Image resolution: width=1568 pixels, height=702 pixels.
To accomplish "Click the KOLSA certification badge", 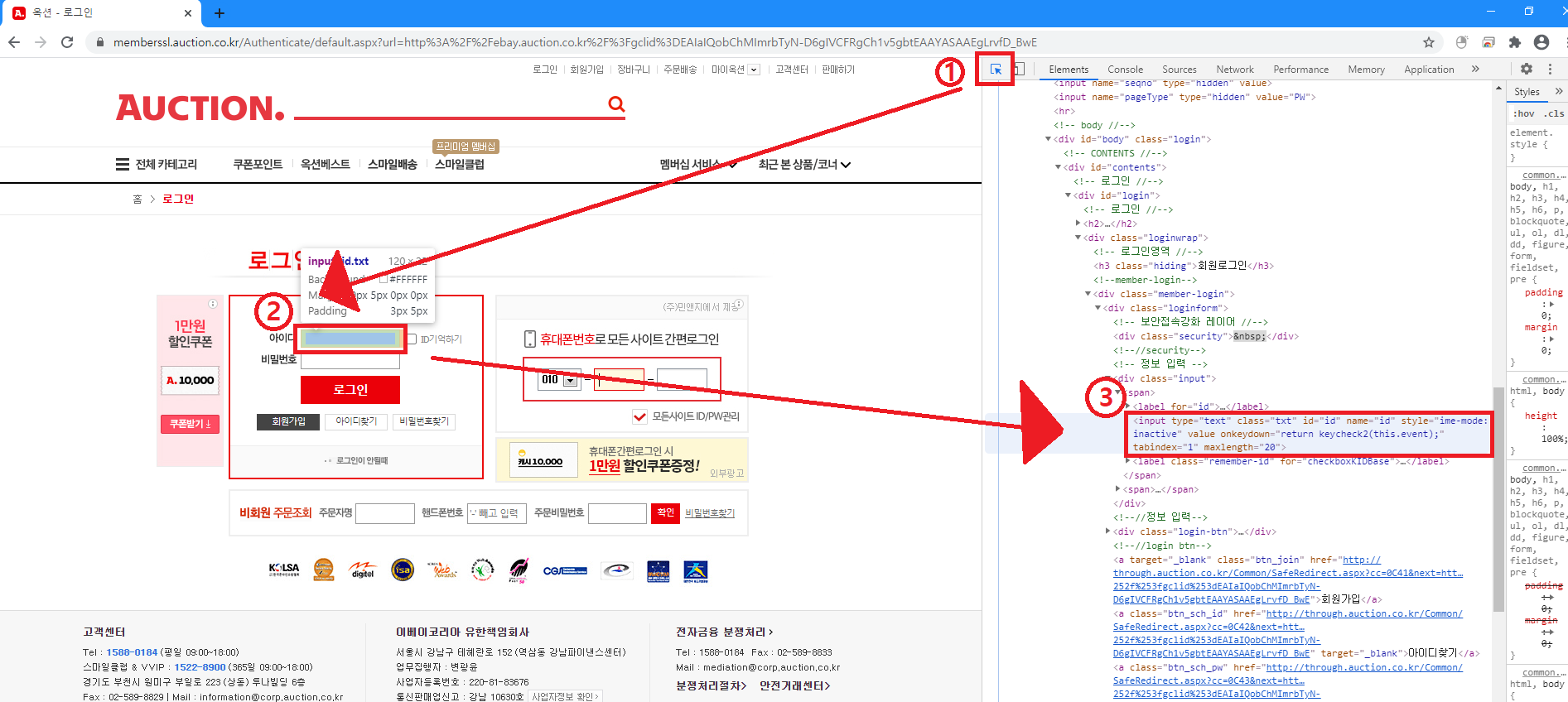I will [x=284, y=570].
